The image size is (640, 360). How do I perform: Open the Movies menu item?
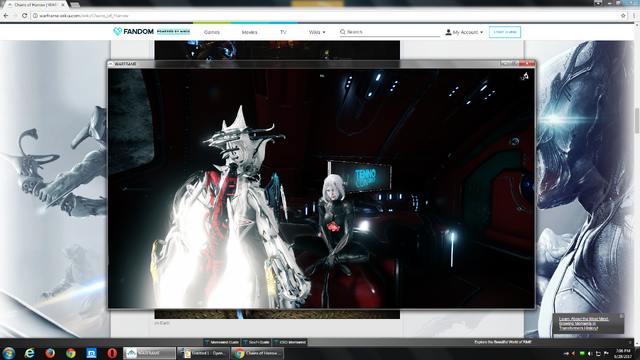pyautogui.click(x=249, y=32)
